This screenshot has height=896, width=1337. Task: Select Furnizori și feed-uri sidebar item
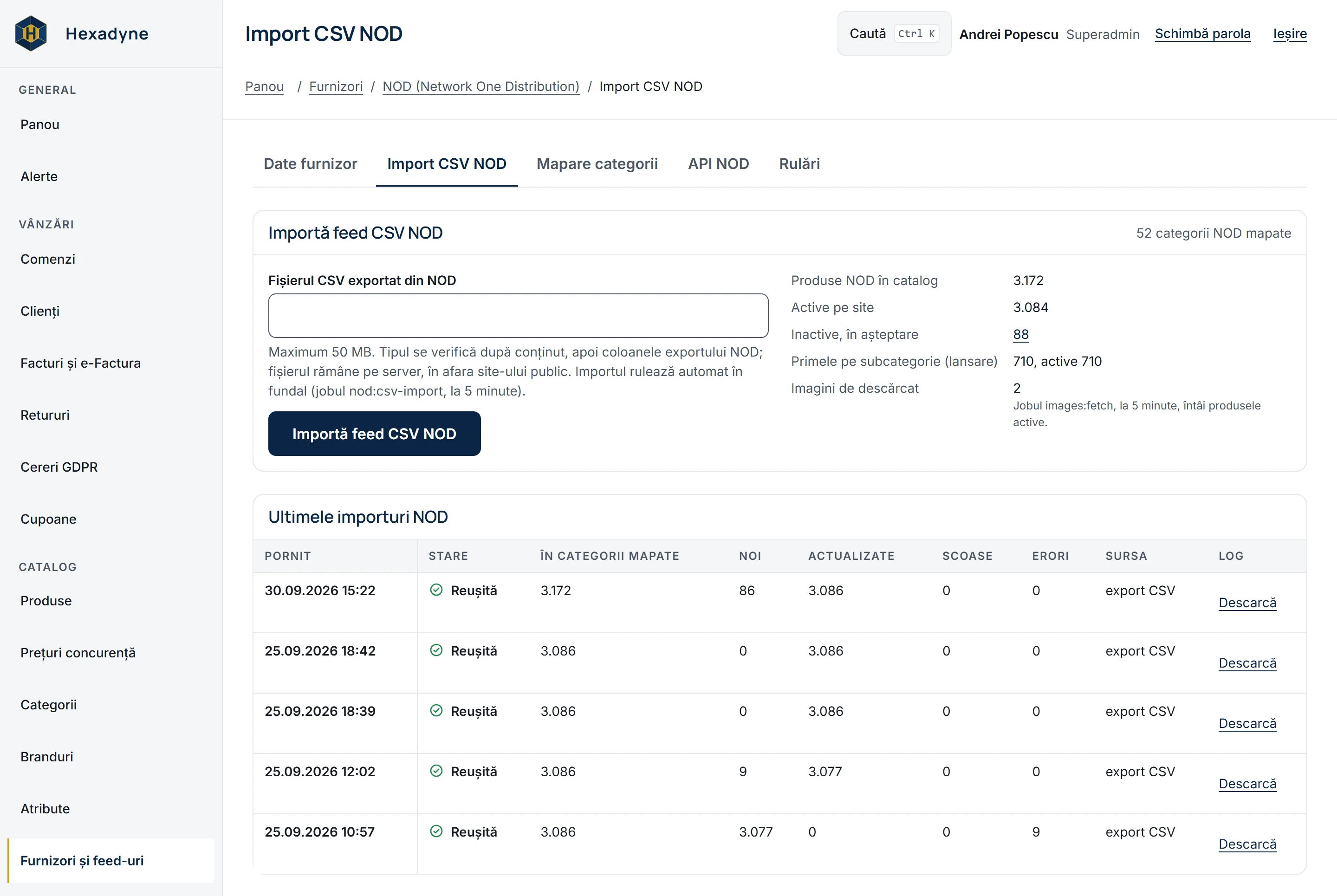pos(111,861)
